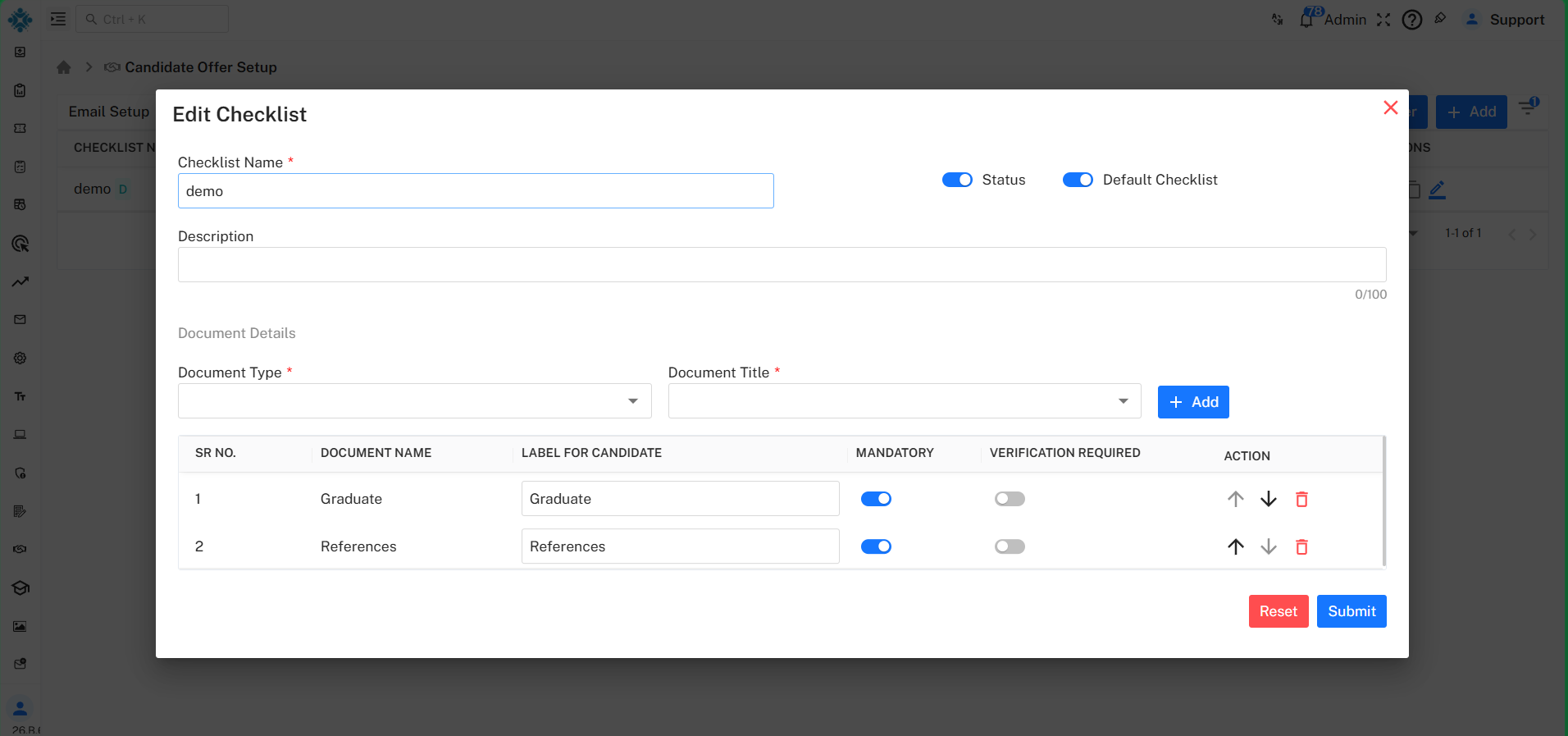Move Graduate row up with arrow
1568x736 pixels.
1236,499
